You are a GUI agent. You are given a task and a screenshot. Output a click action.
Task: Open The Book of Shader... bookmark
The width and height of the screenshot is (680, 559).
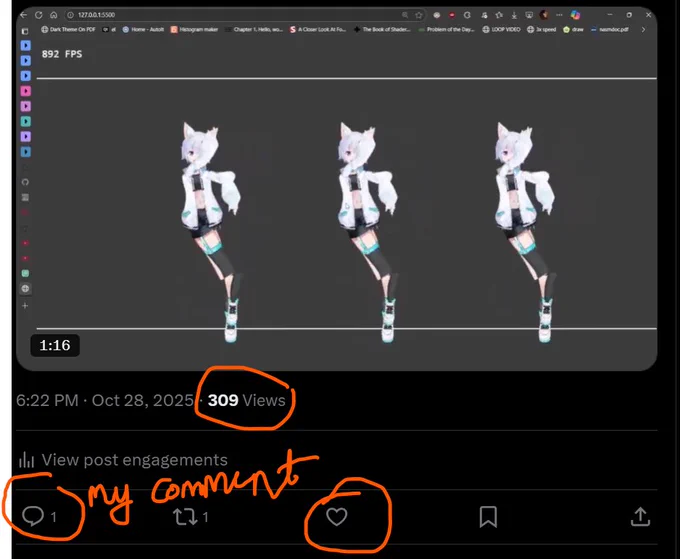[382, 29]
